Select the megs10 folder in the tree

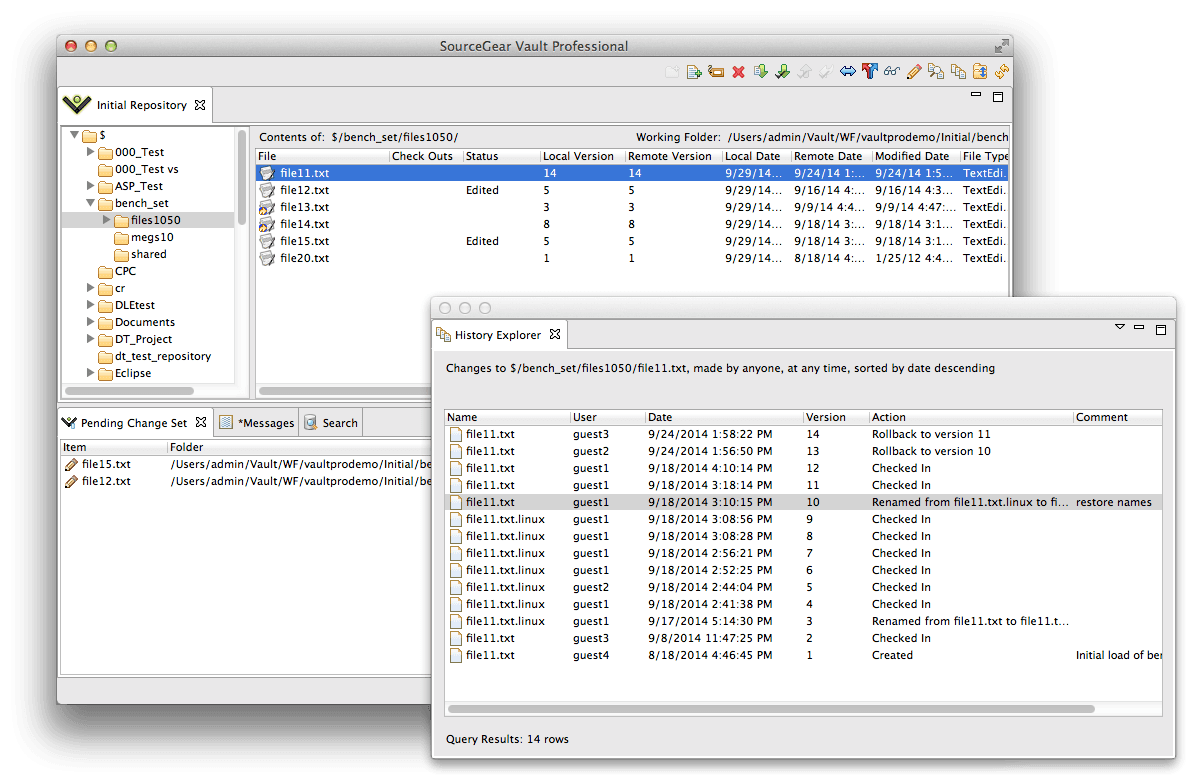(144, 237)
